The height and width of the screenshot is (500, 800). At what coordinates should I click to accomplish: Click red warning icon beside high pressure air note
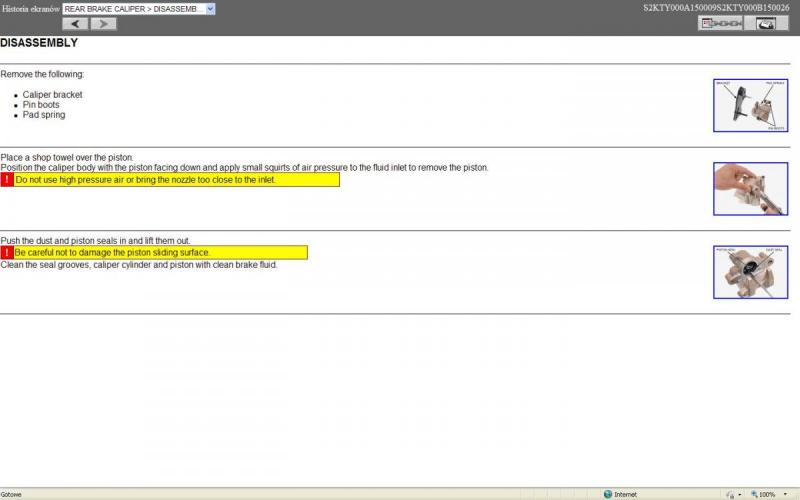tap(7, 180)
